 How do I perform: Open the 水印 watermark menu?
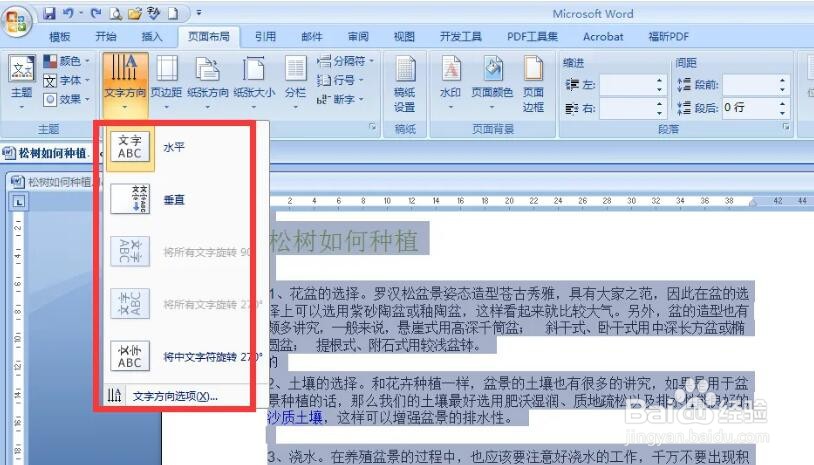coord(451,83)
